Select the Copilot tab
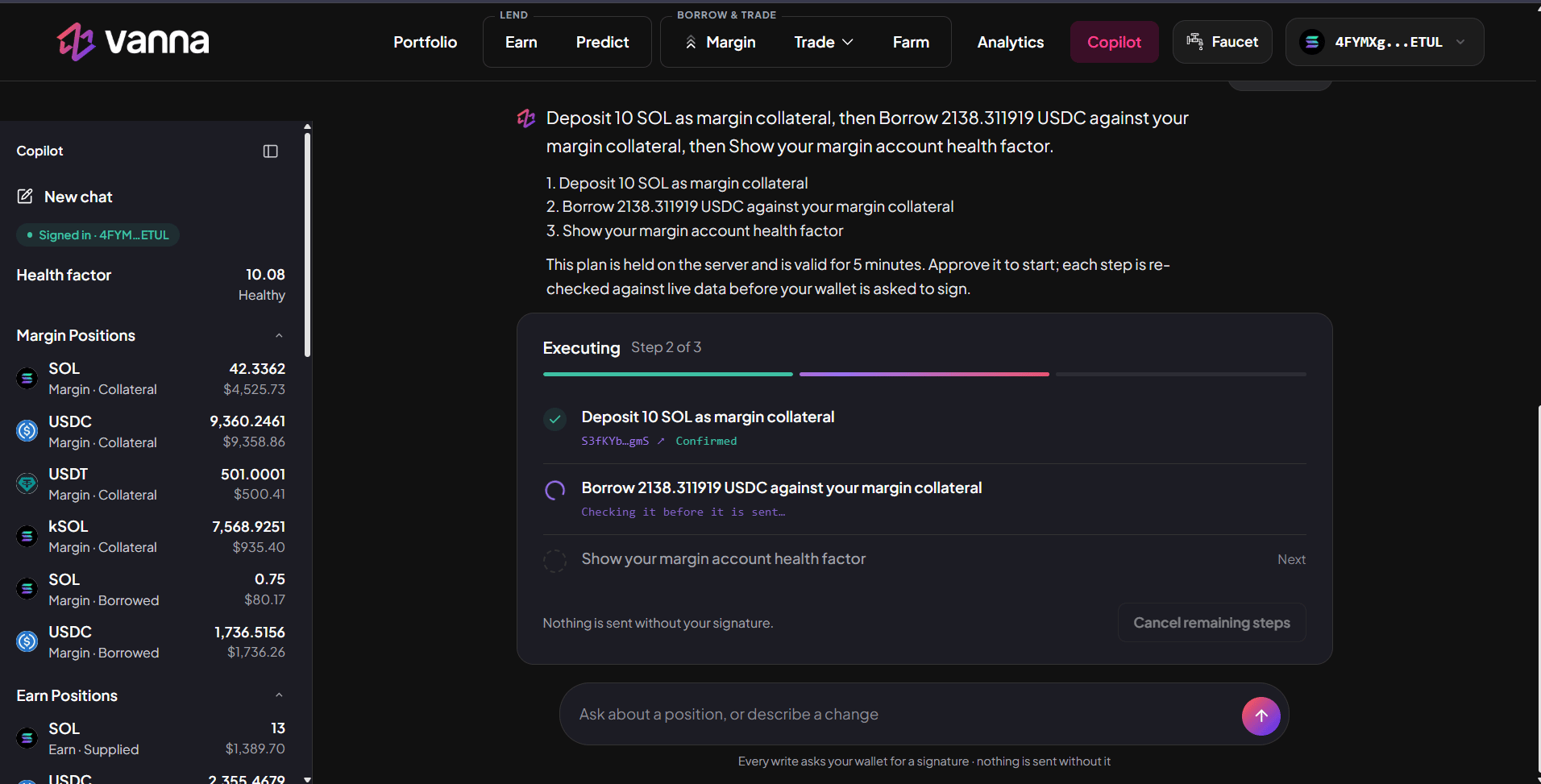This screenshot has width=1541, height=784. coord(1114,42)
